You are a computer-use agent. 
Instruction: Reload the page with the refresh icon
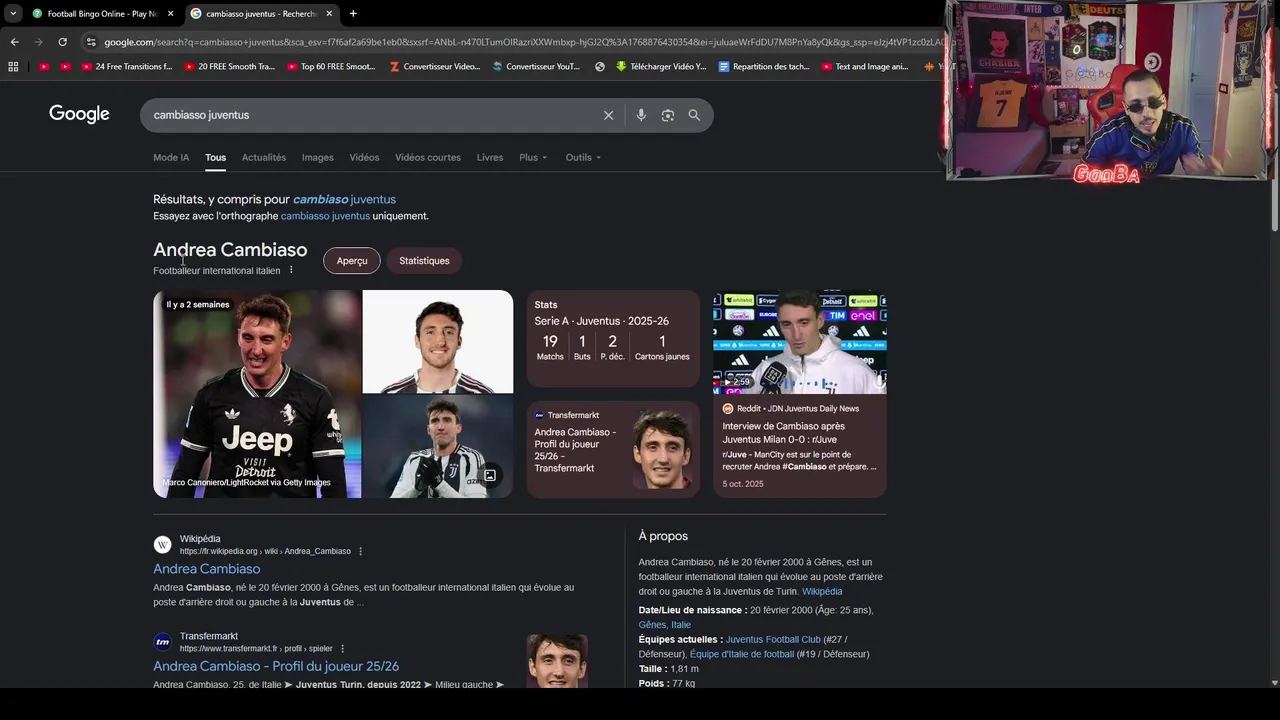click(62, 42)
